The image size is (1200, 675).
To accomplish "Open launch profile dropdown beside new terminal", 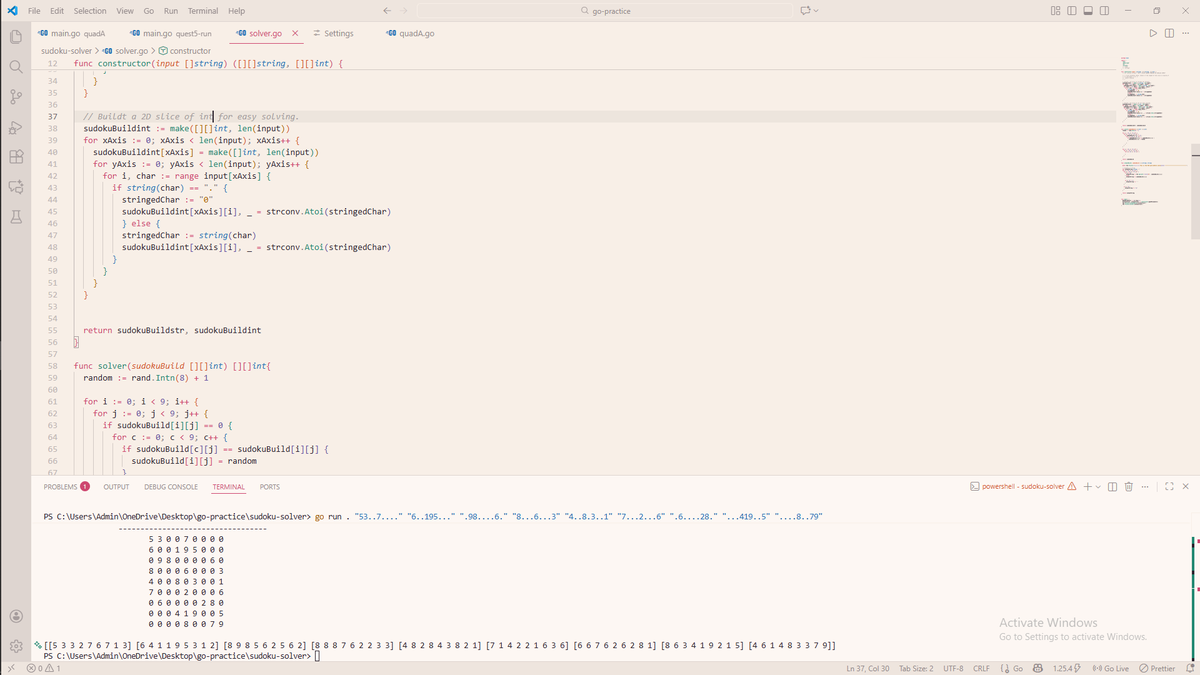I will click(1098, 487).
